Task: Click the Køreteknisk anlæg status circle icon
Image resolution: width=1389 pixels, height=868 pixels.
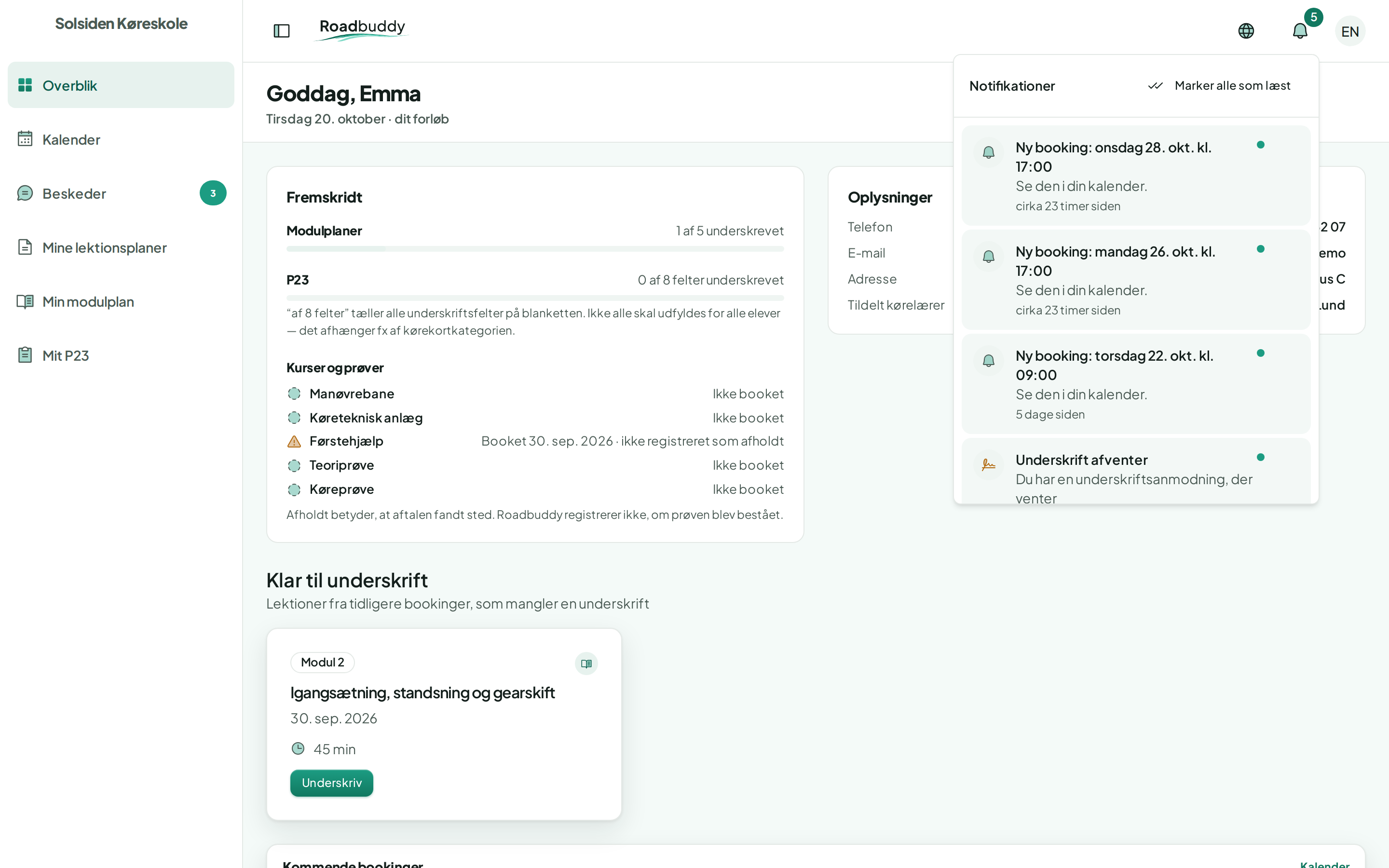Action: 294,418
